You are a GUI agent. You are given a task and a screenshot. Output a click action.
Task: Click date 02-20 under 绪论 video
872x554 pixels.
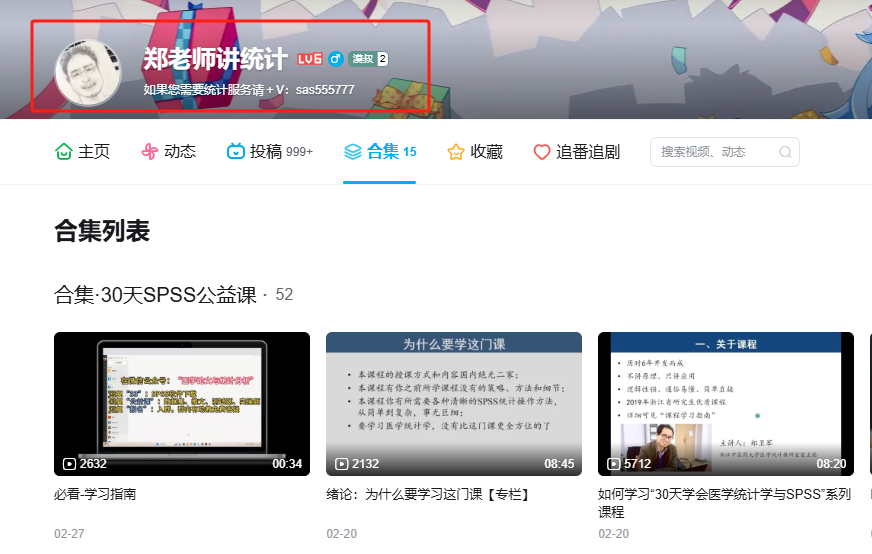click(x=341, y=533)
